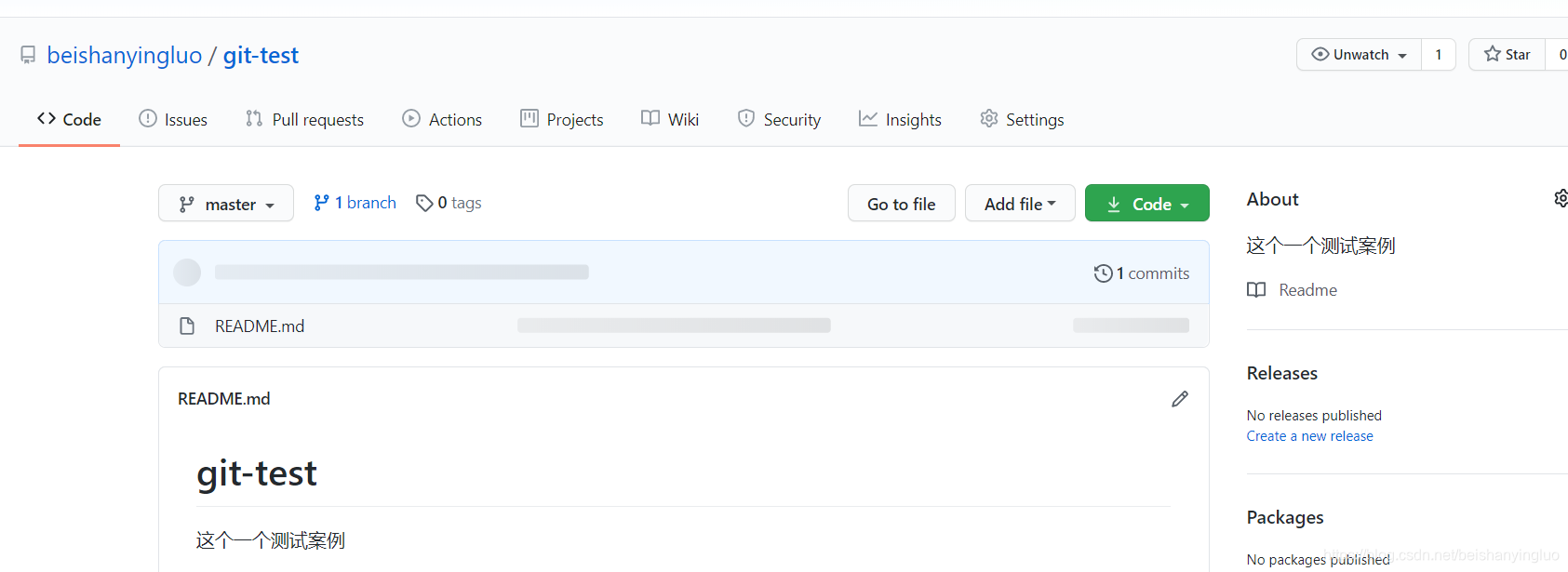Switch to the Issues tab
This screenshot has width=1568, height=572.
(x=173, y=119)
